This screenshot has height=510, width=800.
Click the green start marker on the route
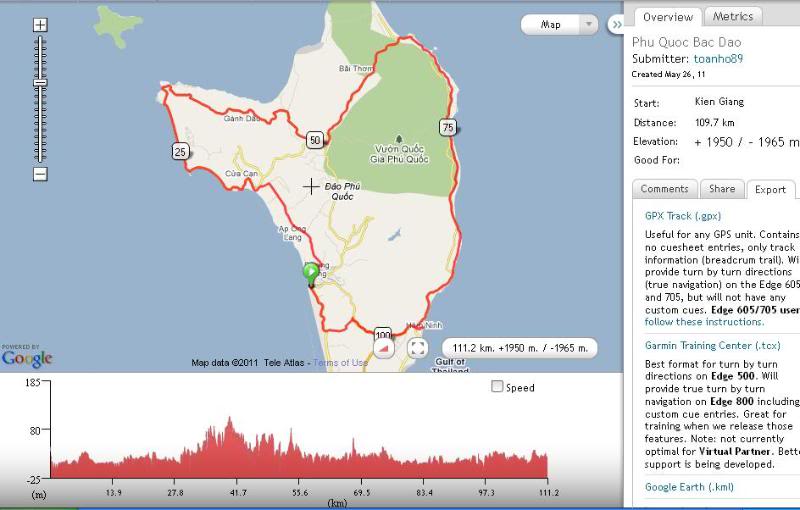[311, 274]
